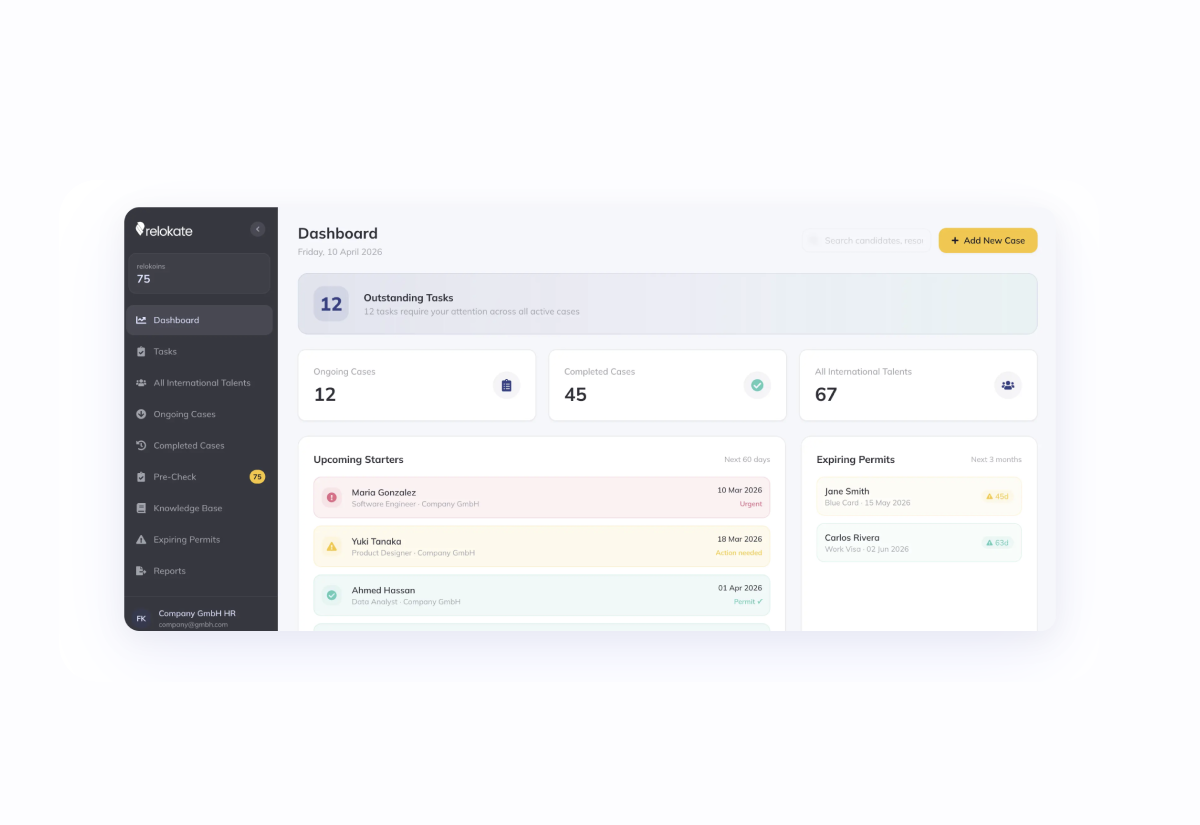Click the Permit ✓ status label
The image size is (1200, 825).
[748, 602]
